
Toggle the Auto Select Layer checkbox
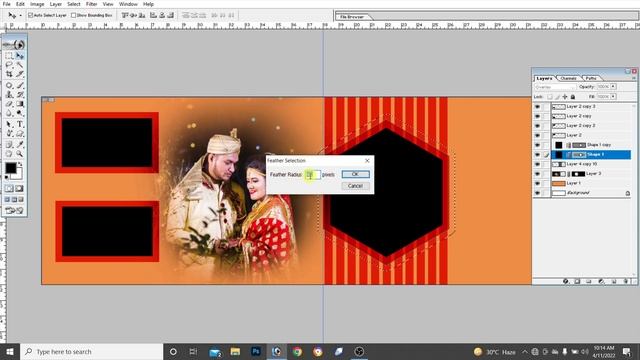click(31, 15)
